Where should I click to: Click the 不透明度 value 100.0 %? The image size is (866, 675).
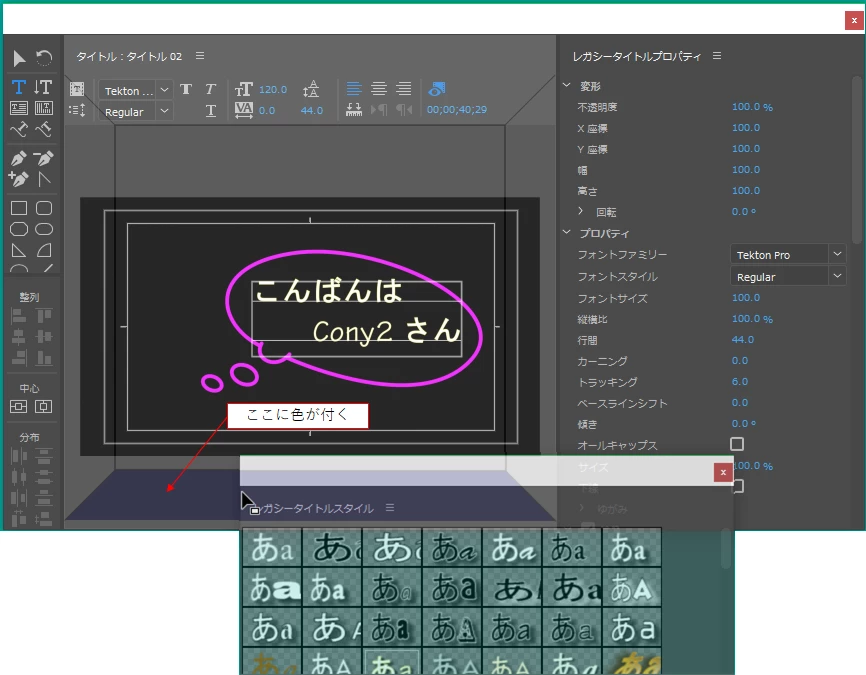(x=752, y=107)
